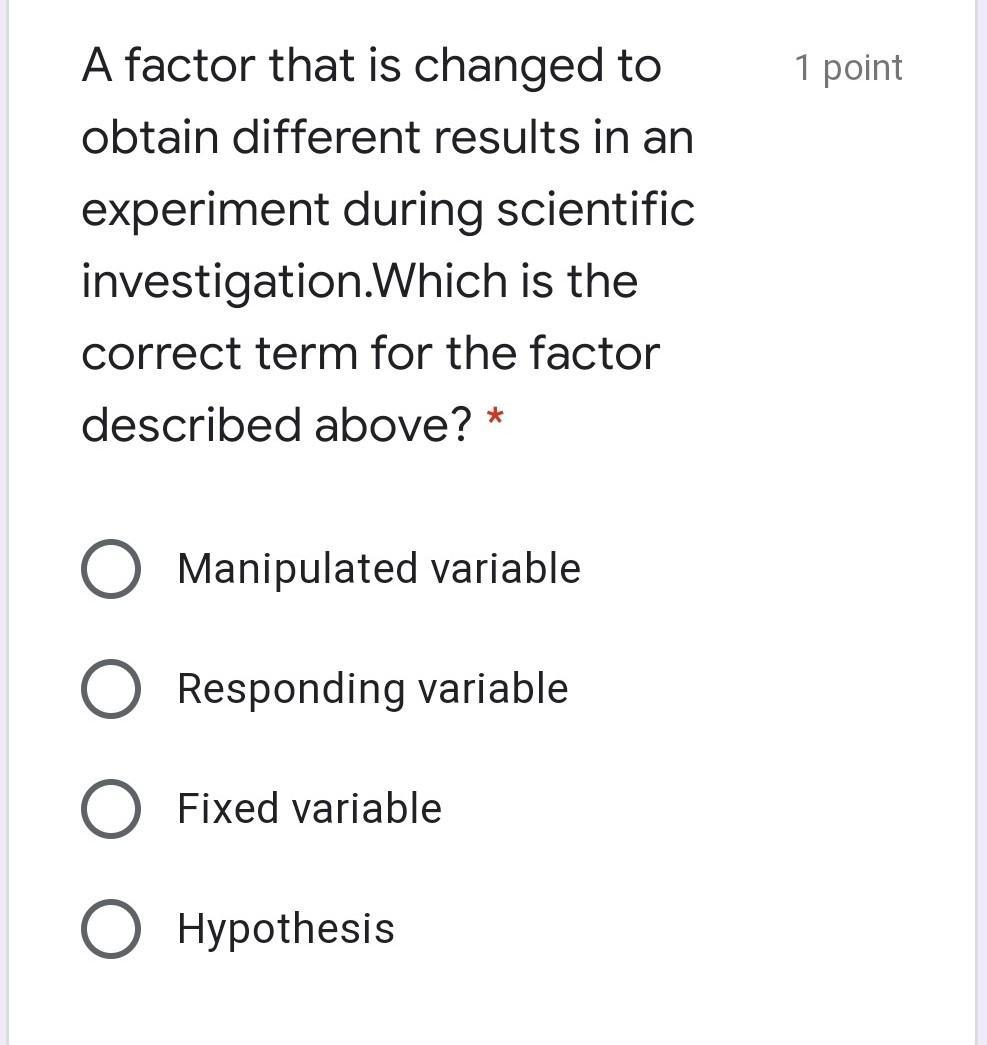The image size is (987, 1045).
Task: Choose the Responding variable radio circle
Action: [110, 689]
